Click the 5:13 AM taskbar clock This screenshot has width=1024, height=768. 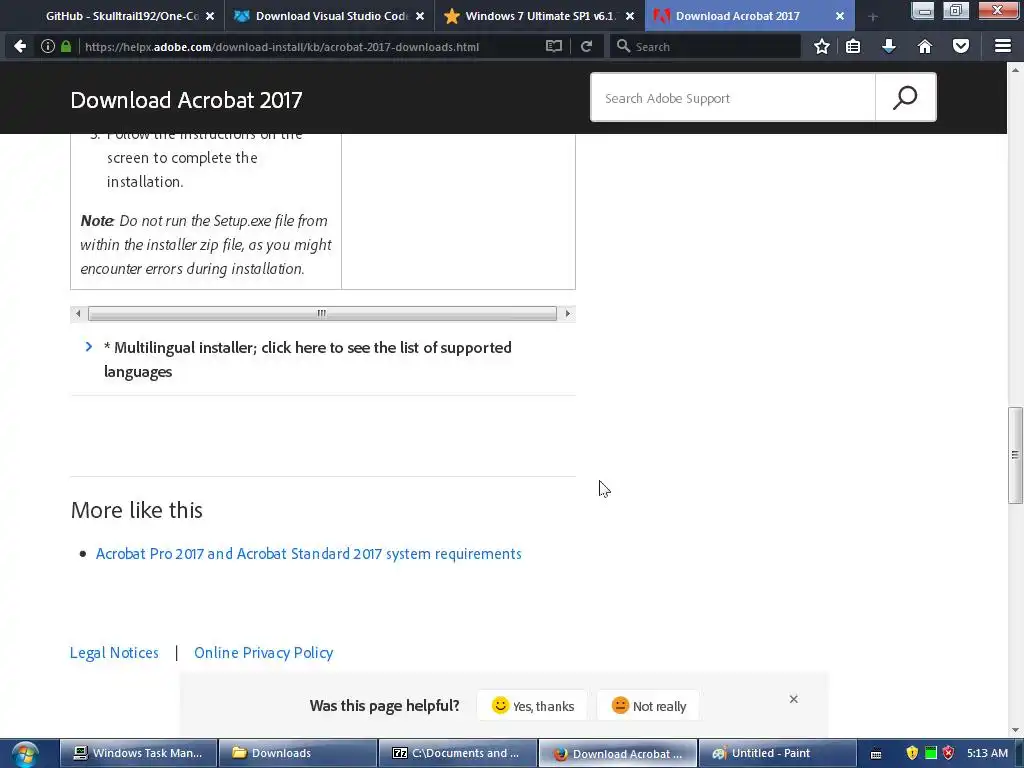point(987,753)
